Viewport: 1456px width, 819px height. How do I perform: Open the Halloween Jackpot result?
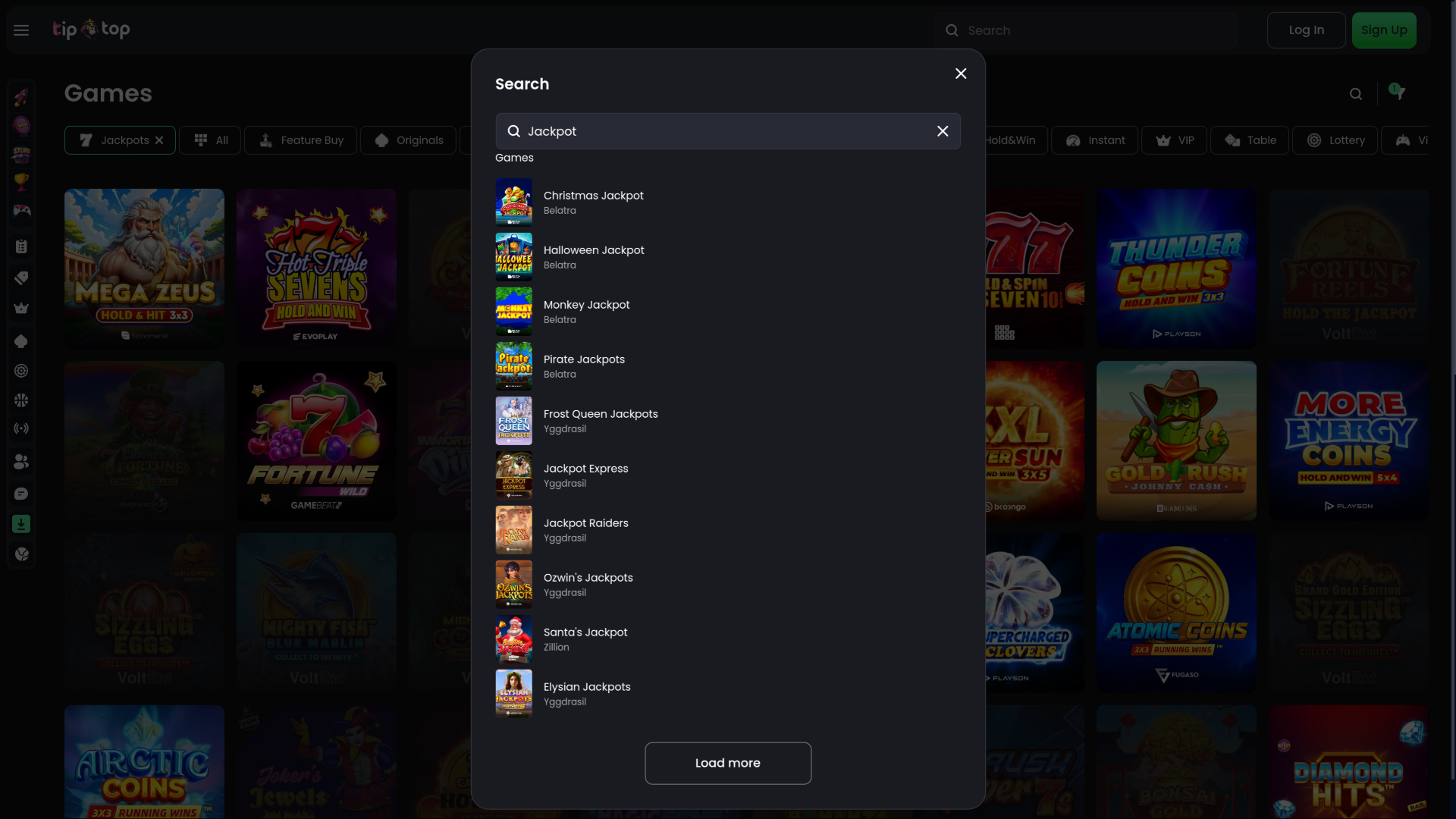728,257
